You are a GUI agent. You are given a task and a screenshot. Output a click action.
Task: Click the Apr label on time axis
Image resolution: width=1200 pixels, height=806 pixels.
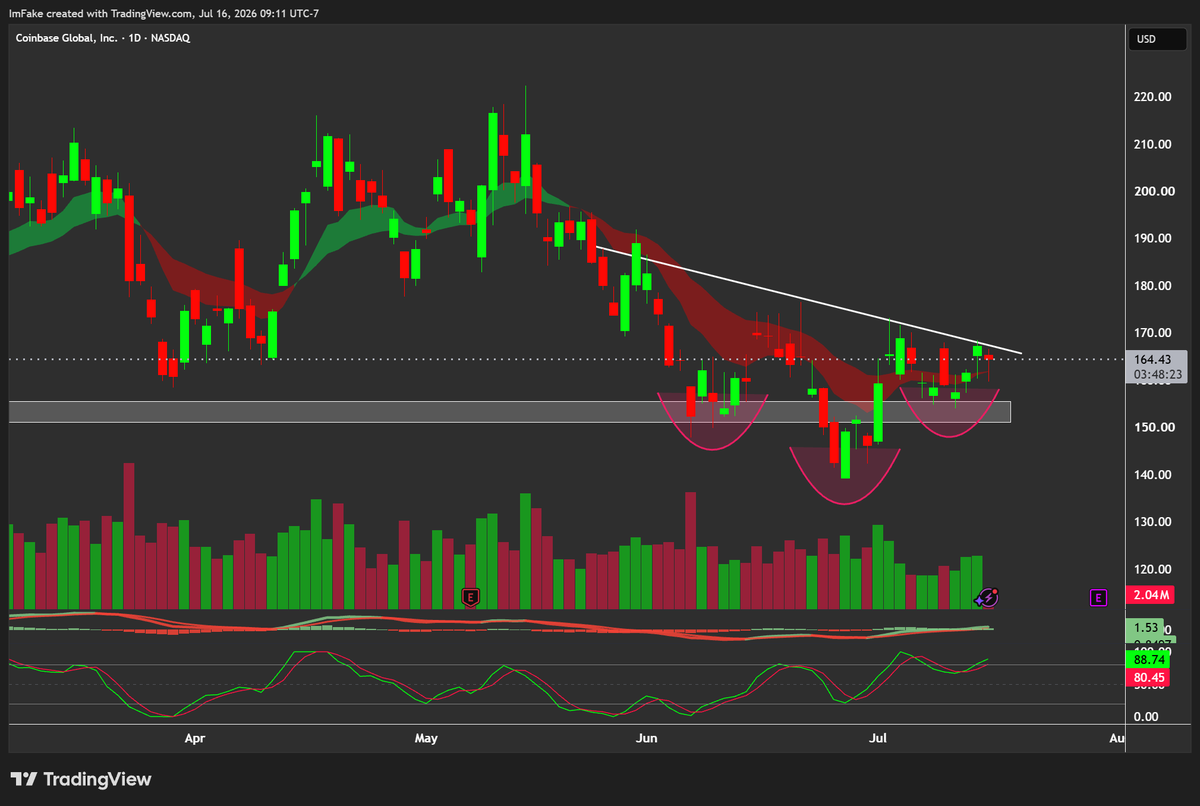tap(195, 739)
